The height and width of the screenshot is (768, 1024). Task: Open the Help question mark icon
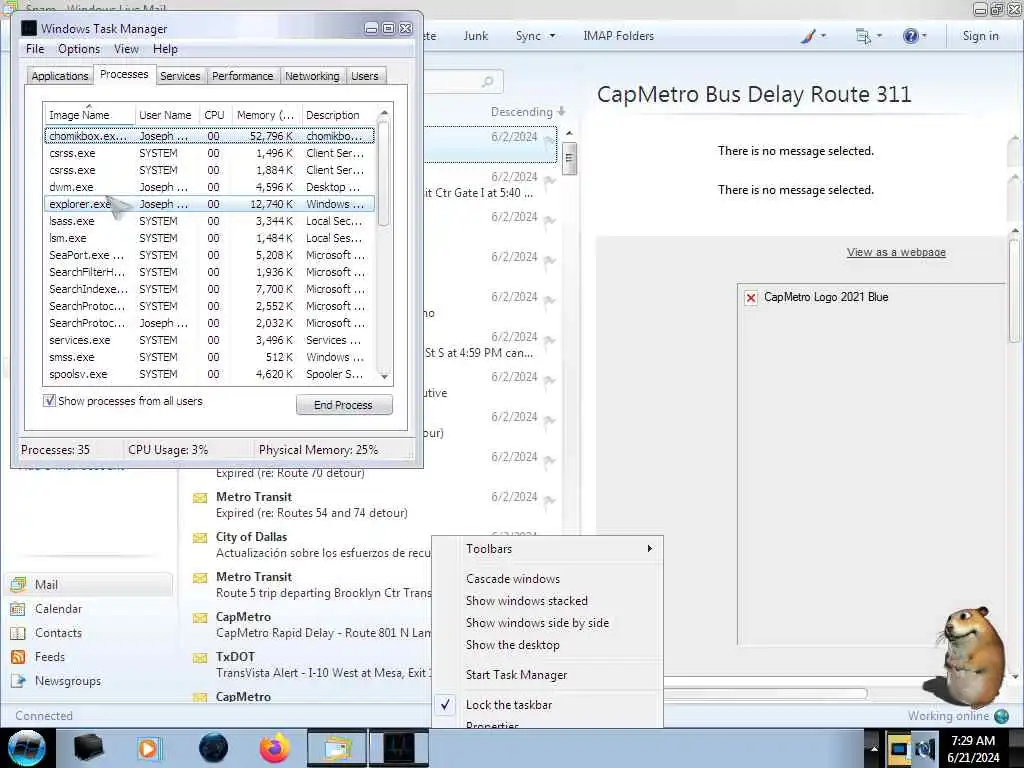[910, 36]
